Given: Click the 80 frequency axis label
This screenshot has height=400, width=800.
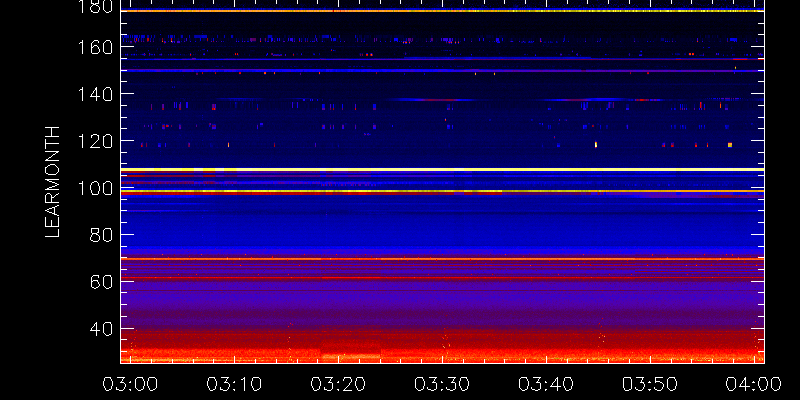Looking at the screenshot, I should click(102, 235).
